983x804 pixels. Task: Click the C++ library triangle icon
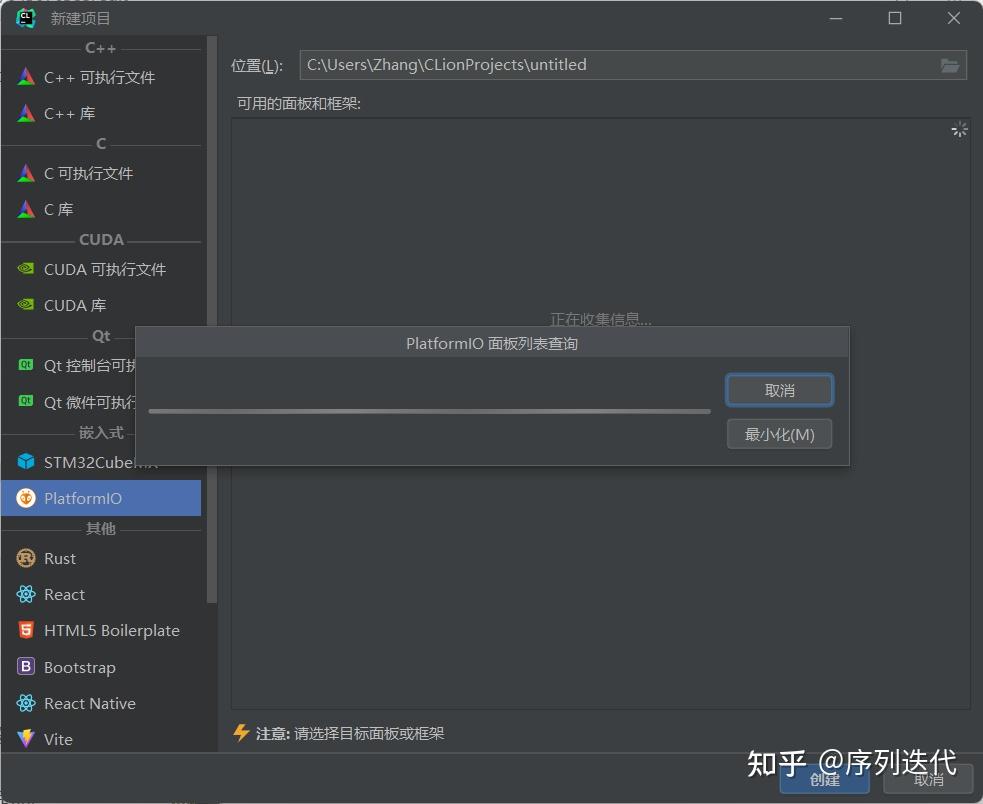point(26,113)
